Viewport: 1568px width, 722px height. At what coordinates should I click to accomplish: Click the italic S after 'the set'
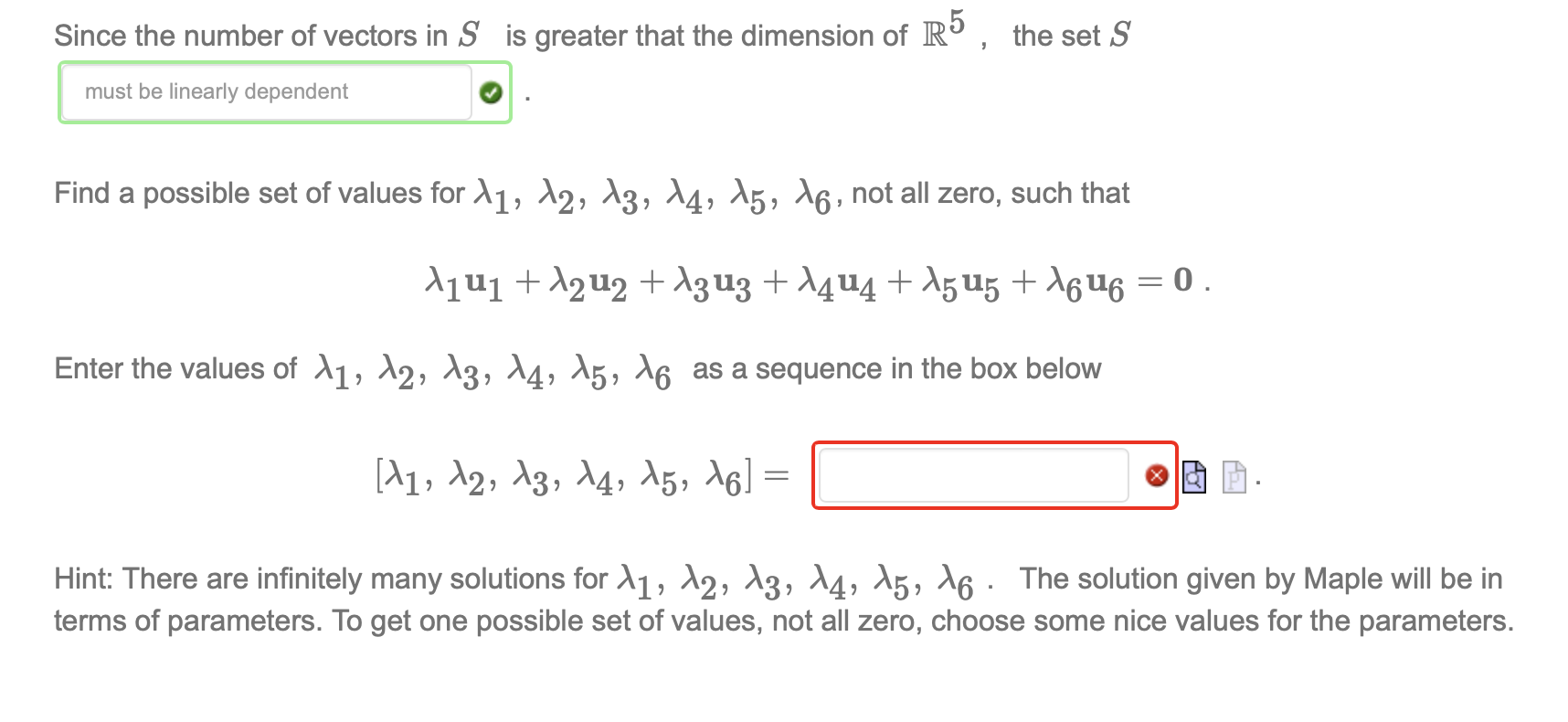pyautogui.click(x=1119, y=36)
